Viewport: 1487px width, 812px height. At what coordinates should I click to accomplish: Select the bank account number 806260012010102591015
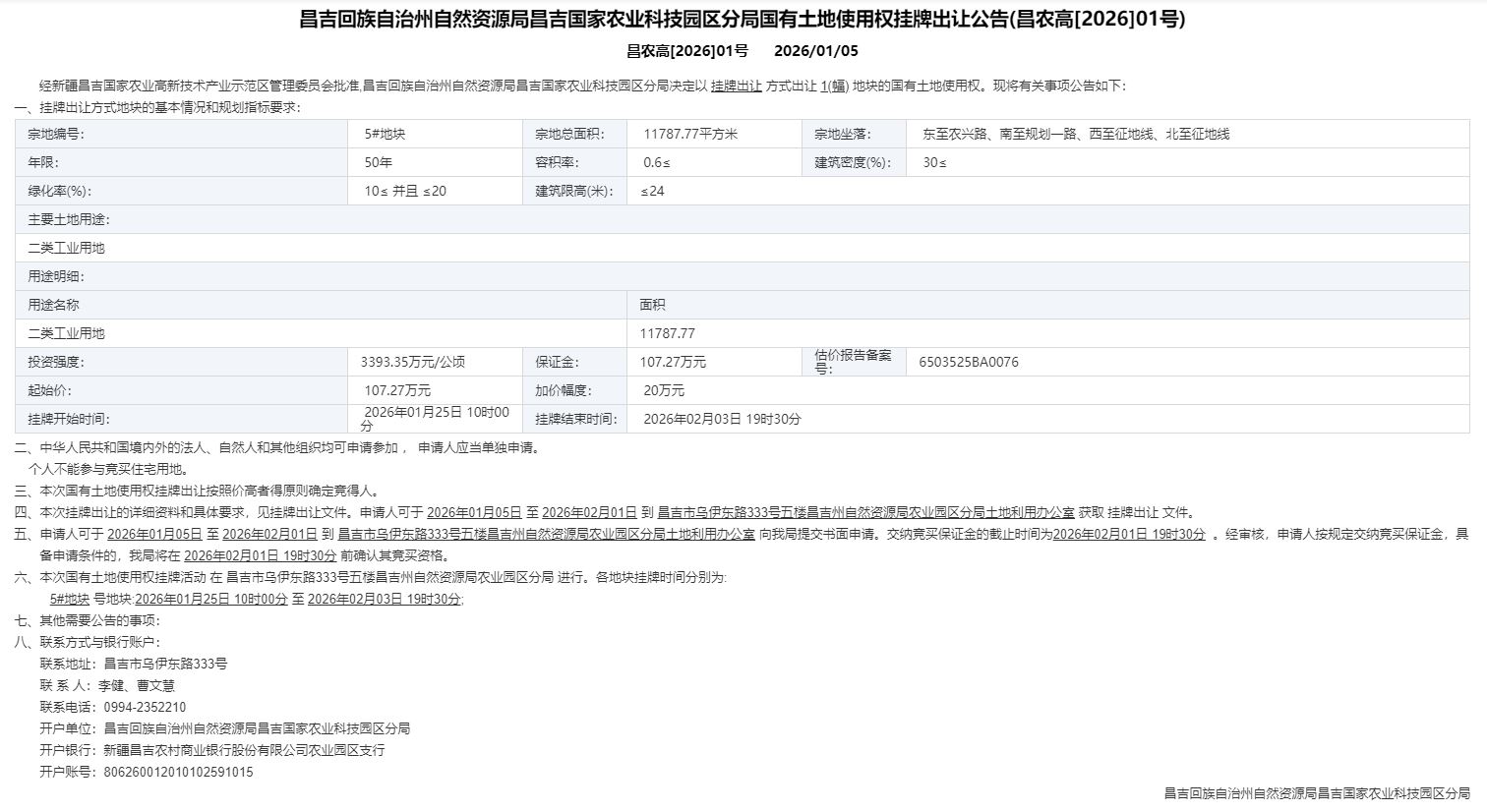click(178, 772)
